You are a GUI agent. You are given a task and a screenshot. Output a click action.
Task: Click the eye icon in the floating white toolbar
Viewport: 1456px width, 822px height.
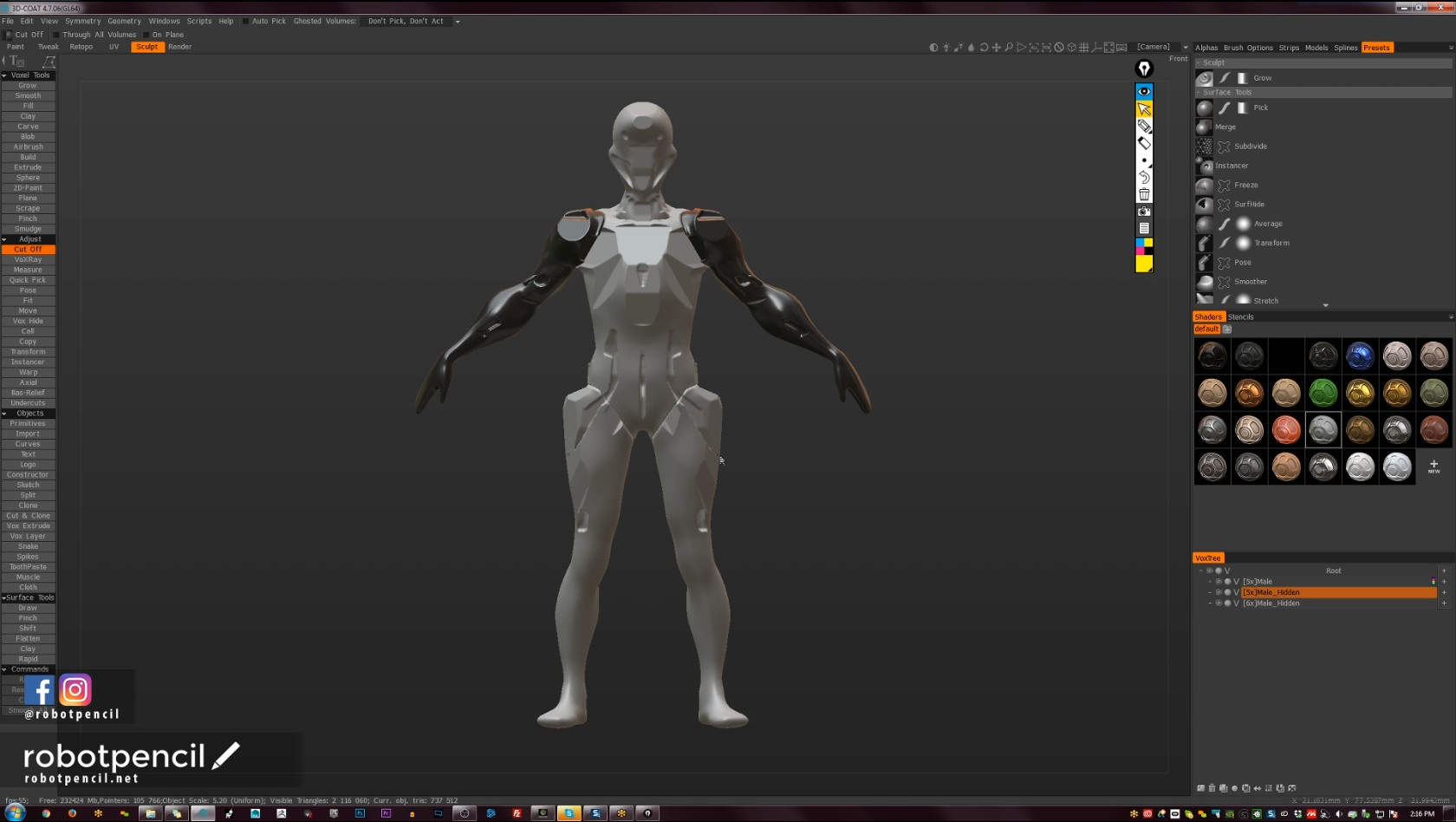(x=1144, y=91)
